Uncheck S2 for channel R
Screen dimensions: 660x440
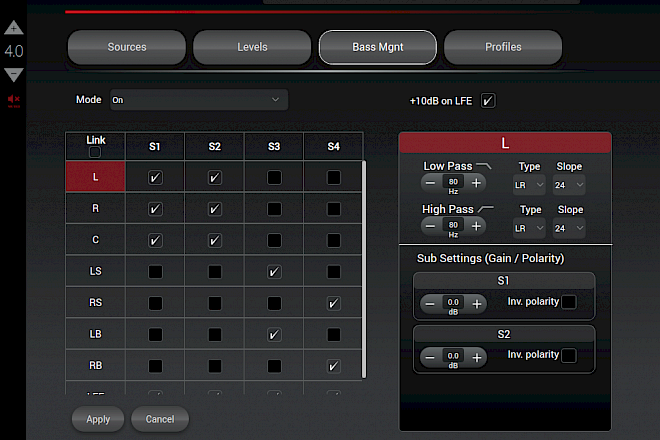point(215,209)
